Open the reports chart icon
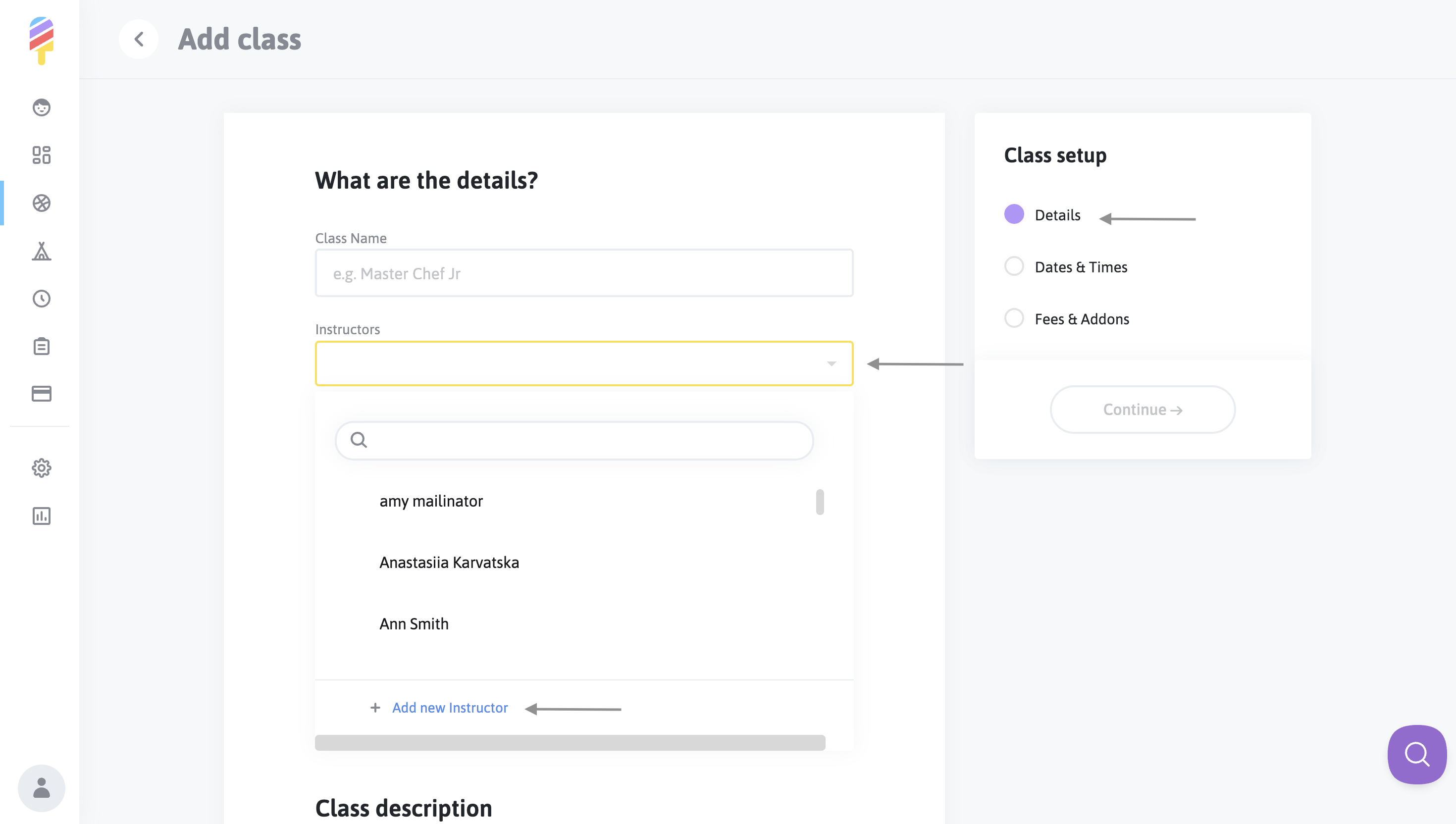1456x824 pixels. [41, 515]
